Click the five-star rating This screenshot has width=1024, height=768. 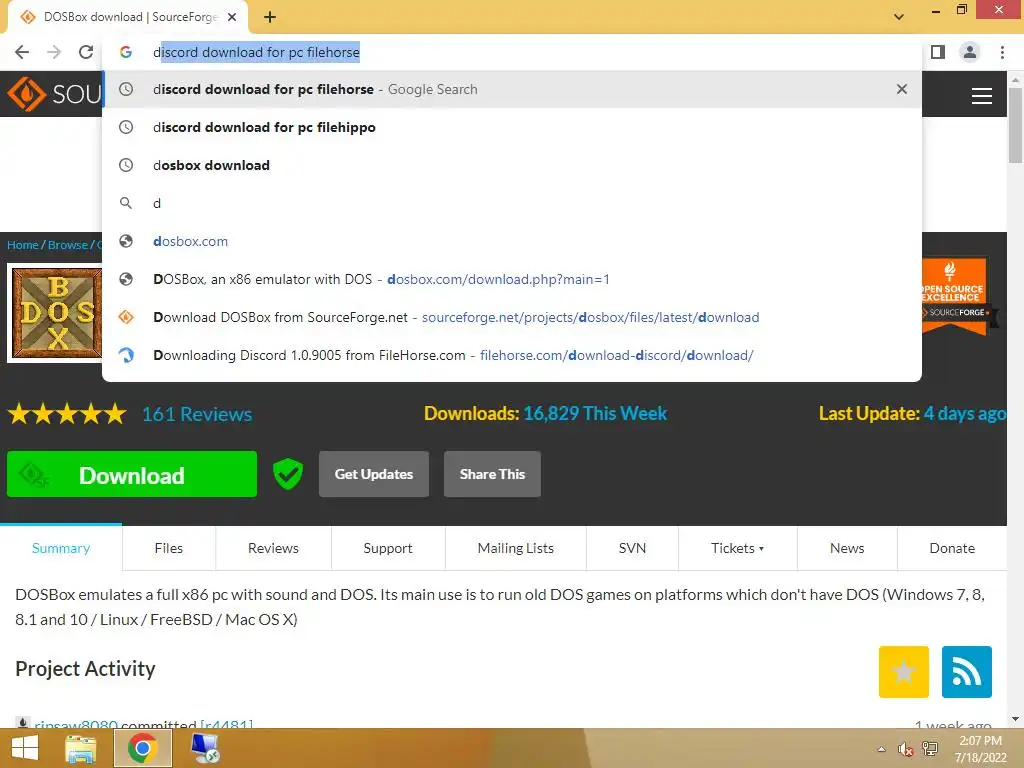tap(67, 414)
